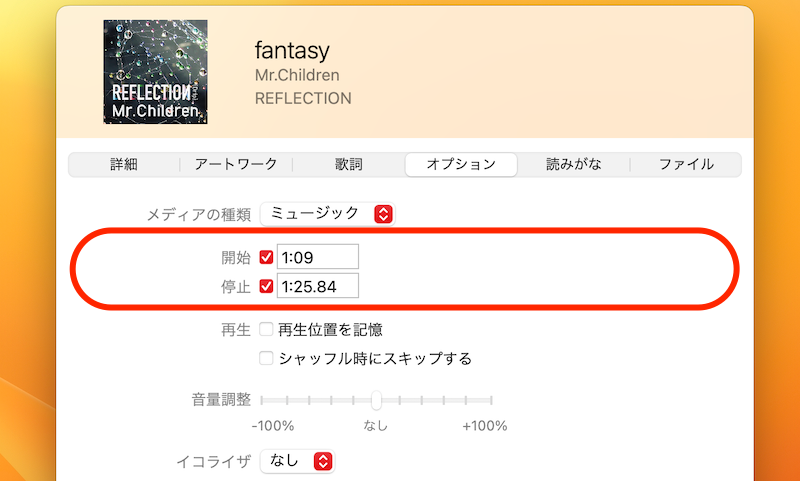Go to the 読みがな tab
Viewport: 800px width, 481px height.
coord(574,164)
